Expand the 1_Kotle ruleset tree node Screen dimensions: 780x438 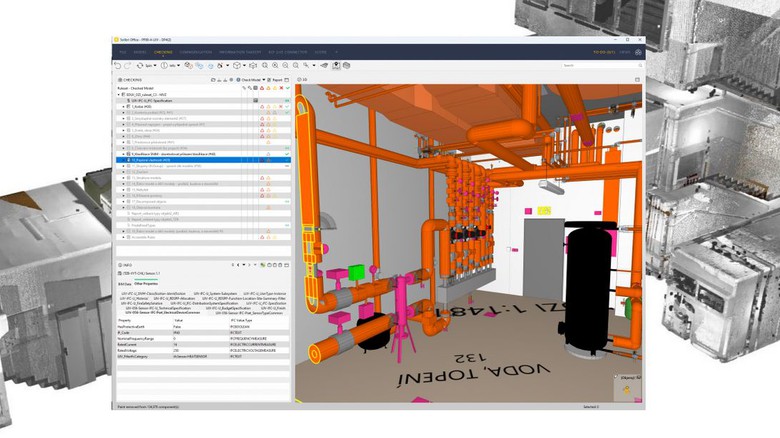[124, 107]
